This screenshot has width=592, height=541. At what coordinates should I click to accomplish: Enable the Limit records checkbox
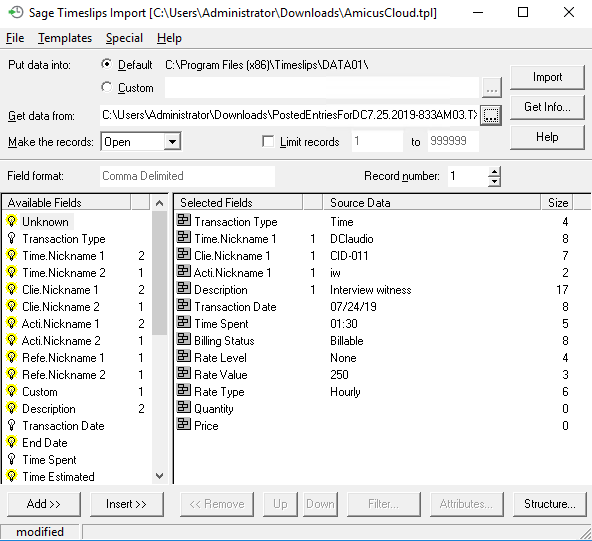(x=268, y=142)
